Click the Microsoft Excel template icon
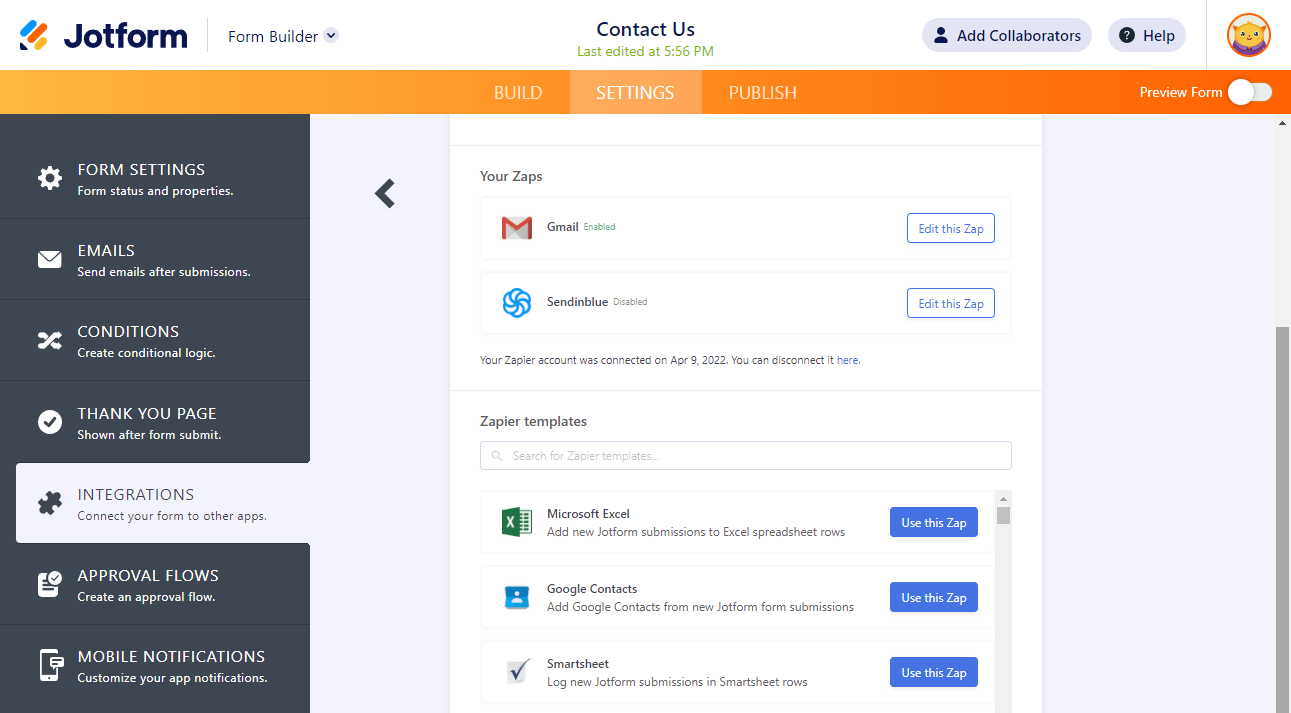The height and width of the screenshot is (713, 1291). click(516, 522)
